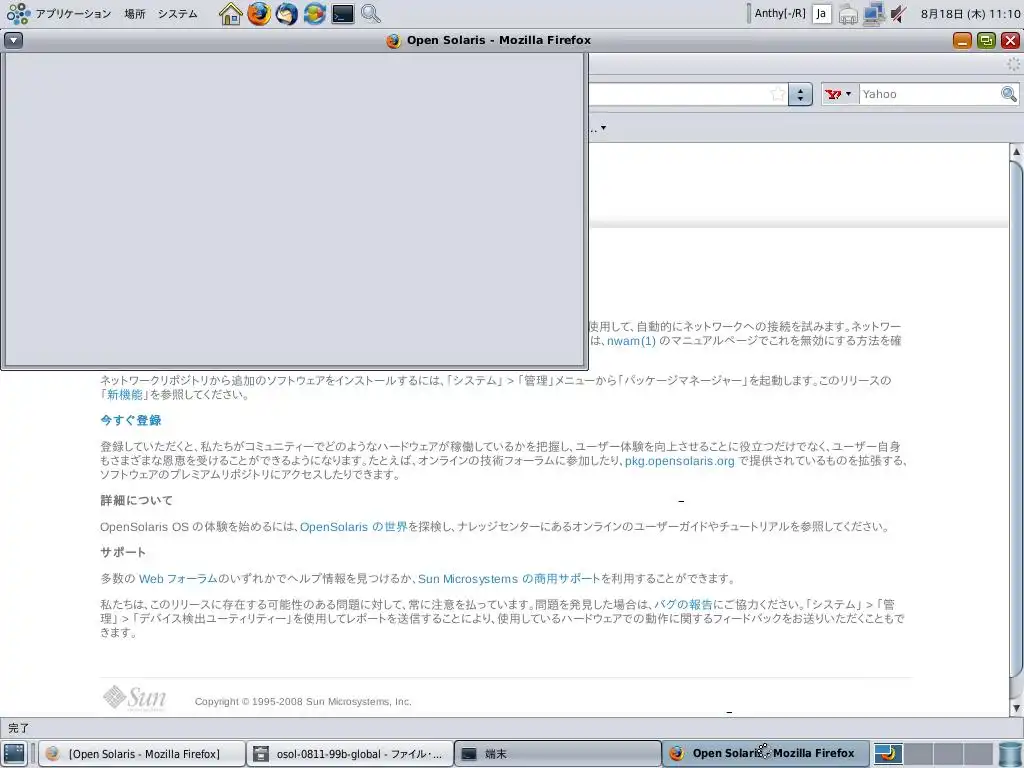Click the date and time clock
Image resolution: width=1024 pixels, height=768 pixels.
point(970,14)
